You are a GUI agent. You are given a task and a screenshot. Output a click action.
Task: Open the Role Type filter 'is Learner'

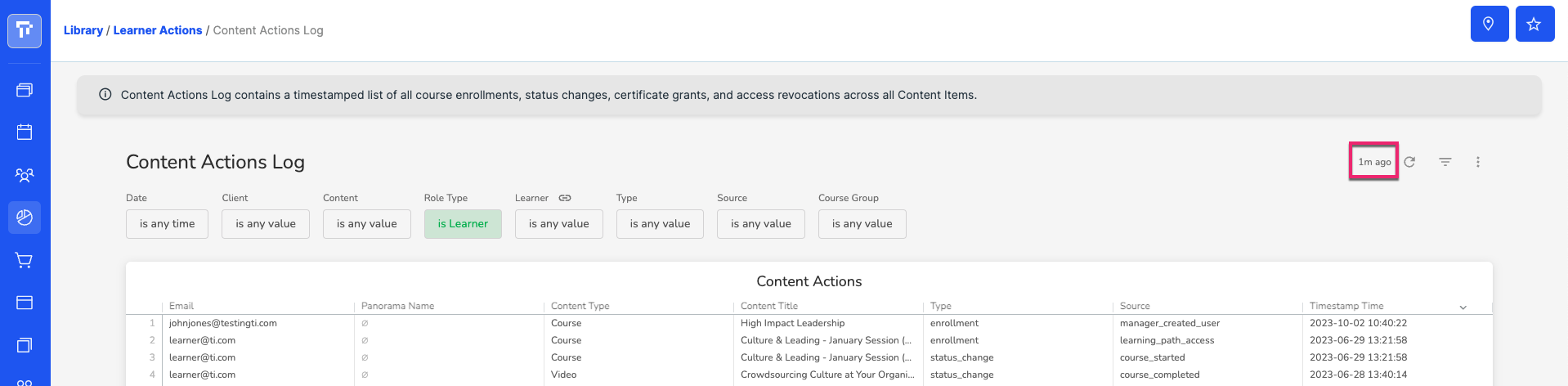463,224
